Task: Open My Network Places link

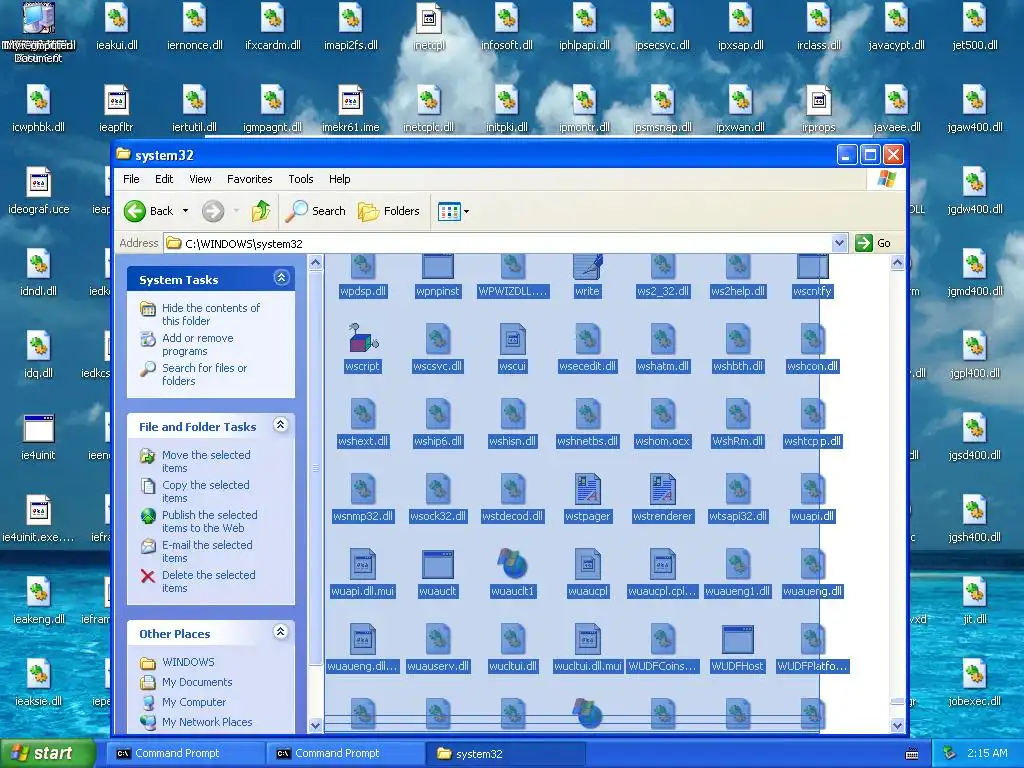Action: click(206, 722)
